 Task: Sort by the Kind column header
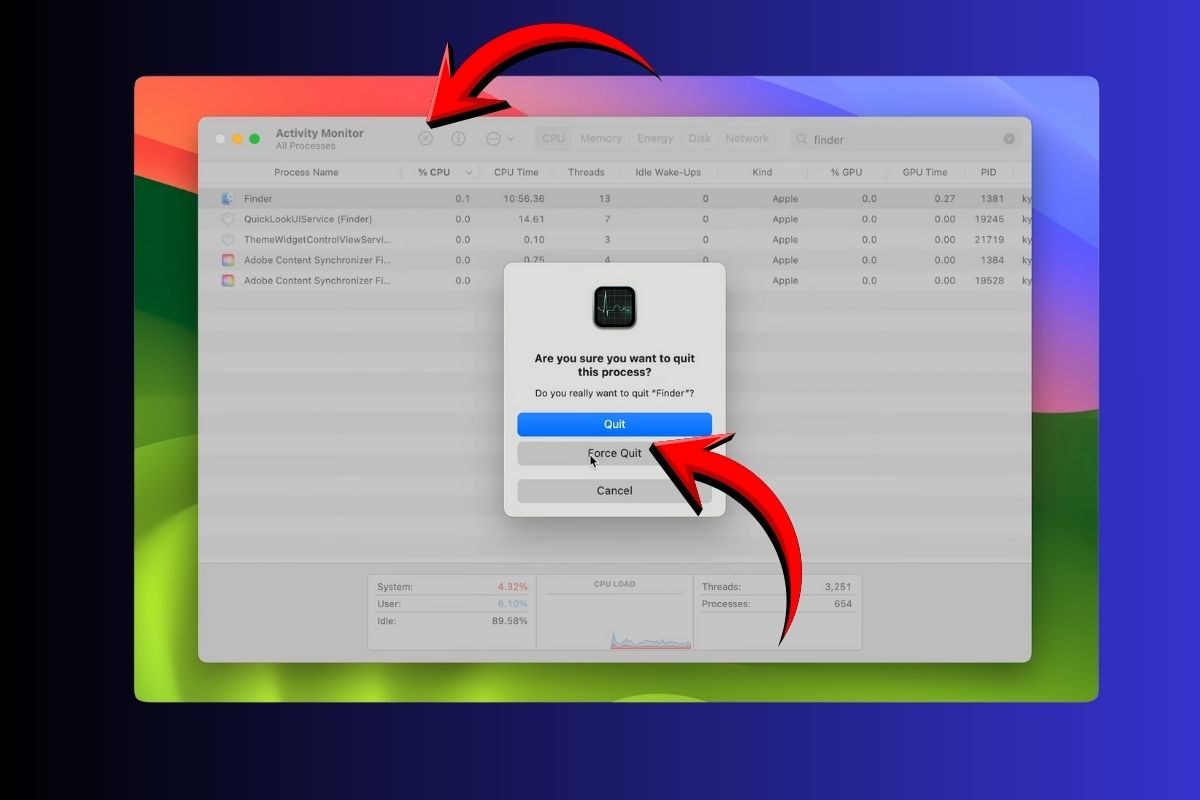point(762,172)
